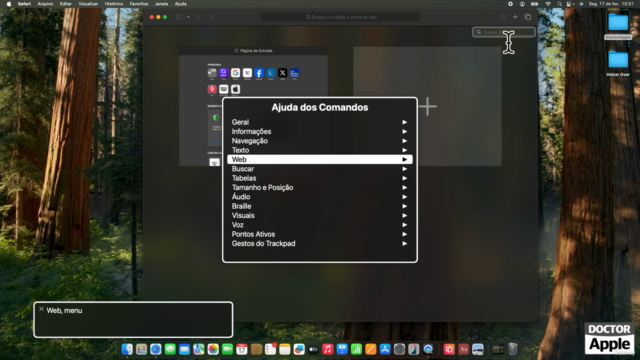Screen dimensions: 640x360
Task: Open Calendar from the Dock
Action: (x=242, y=349)
